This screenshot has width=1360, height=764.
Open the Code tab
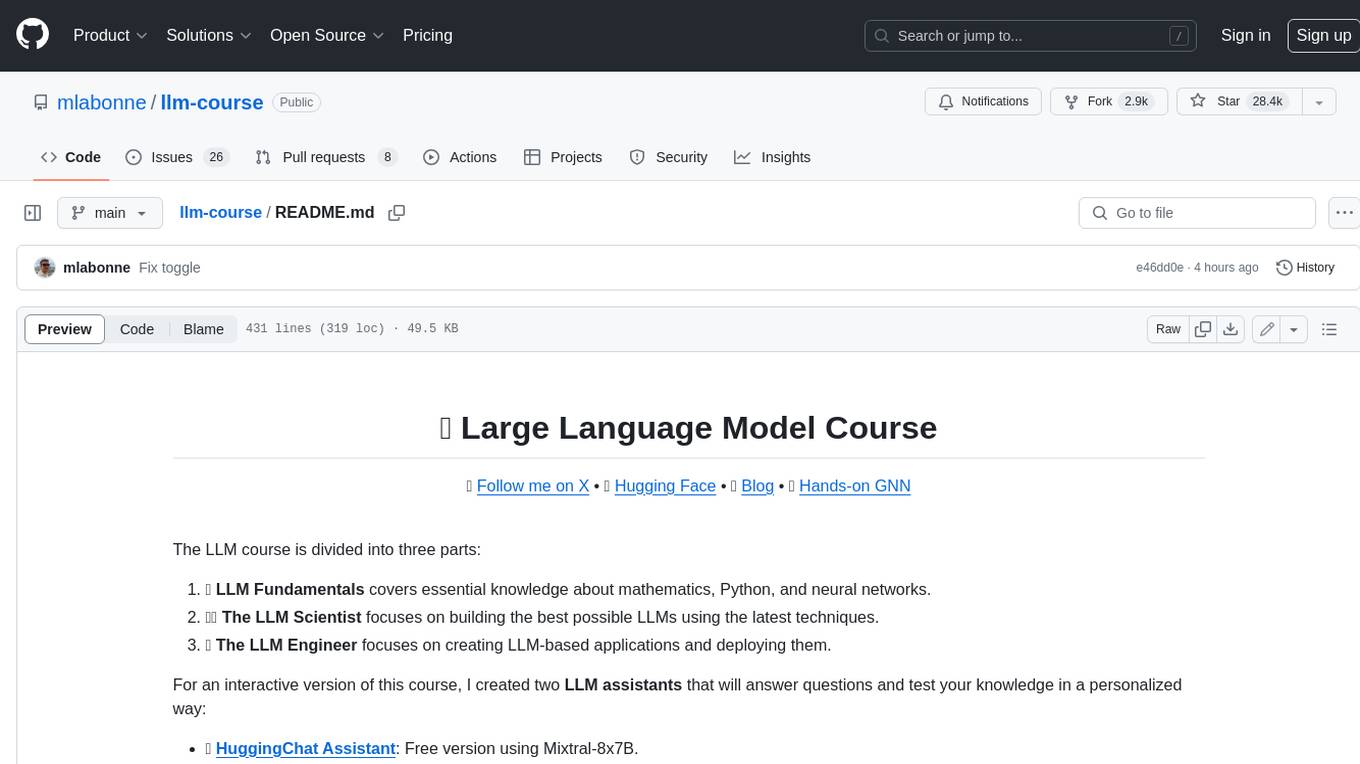(x=71, y=157)
